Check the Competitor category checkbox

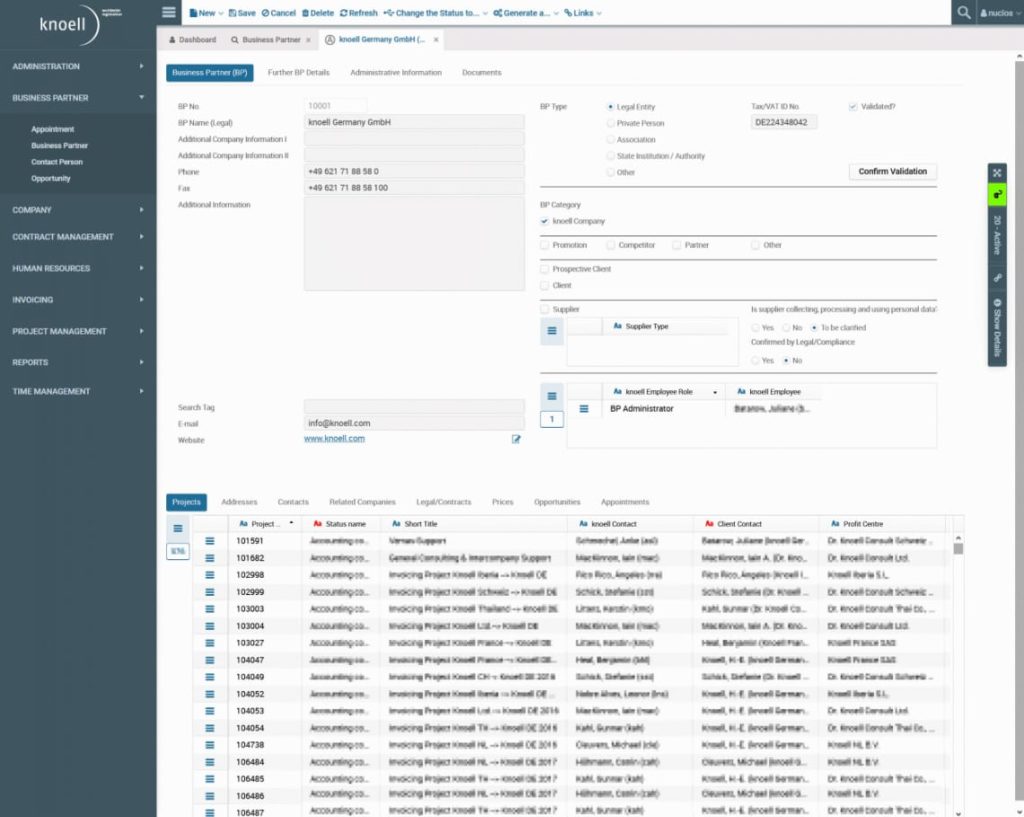click(610, 245)
